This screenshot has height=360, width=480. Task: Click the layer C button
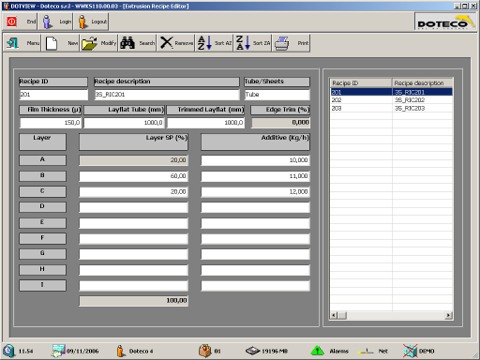click(x=43, y=191)
